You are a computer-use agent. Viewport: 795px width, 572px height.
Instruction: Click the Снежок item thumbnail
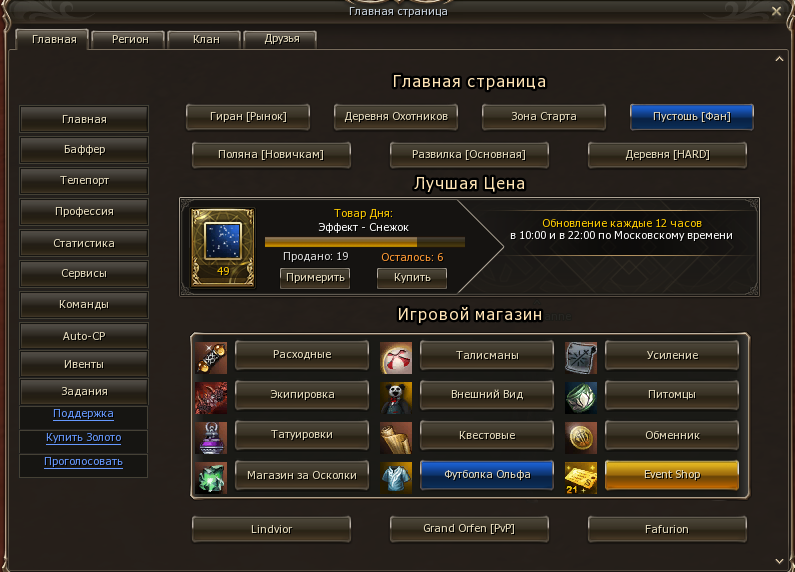tap(223, 247)
